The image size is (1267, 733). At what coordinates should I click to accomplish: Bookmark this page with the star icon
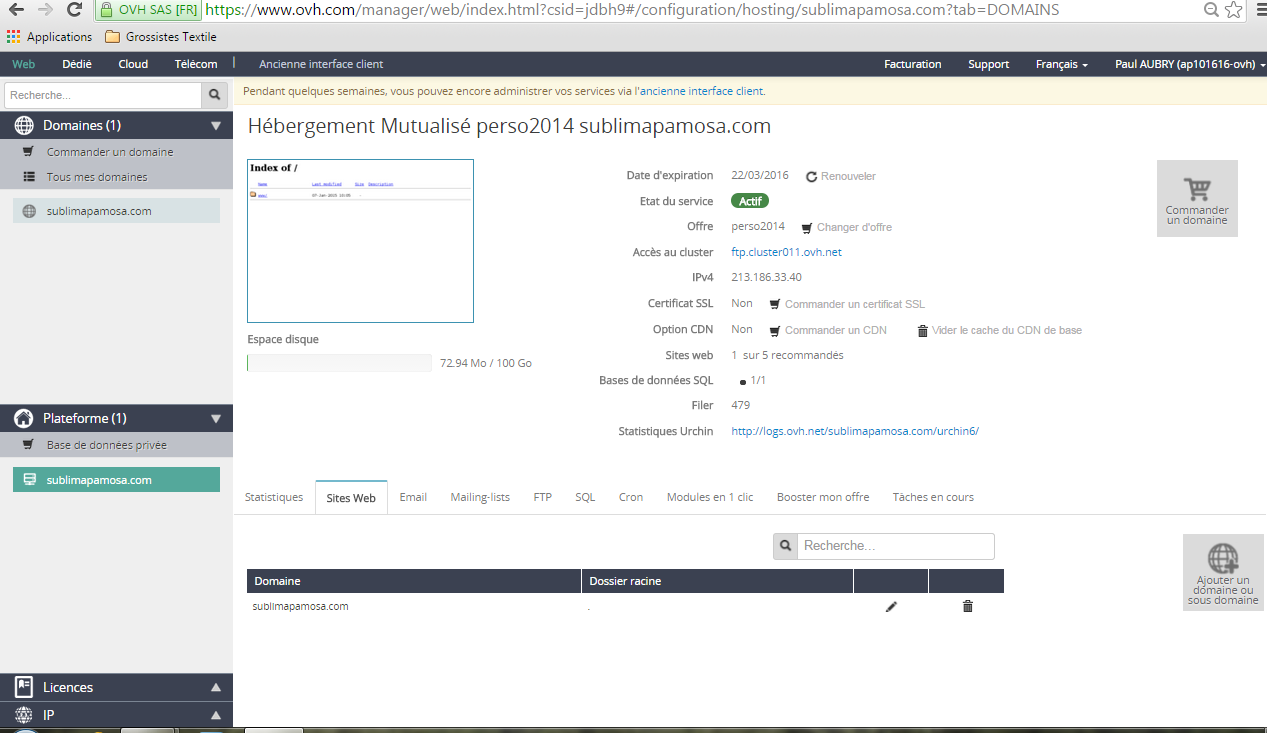coord(1235,10)
